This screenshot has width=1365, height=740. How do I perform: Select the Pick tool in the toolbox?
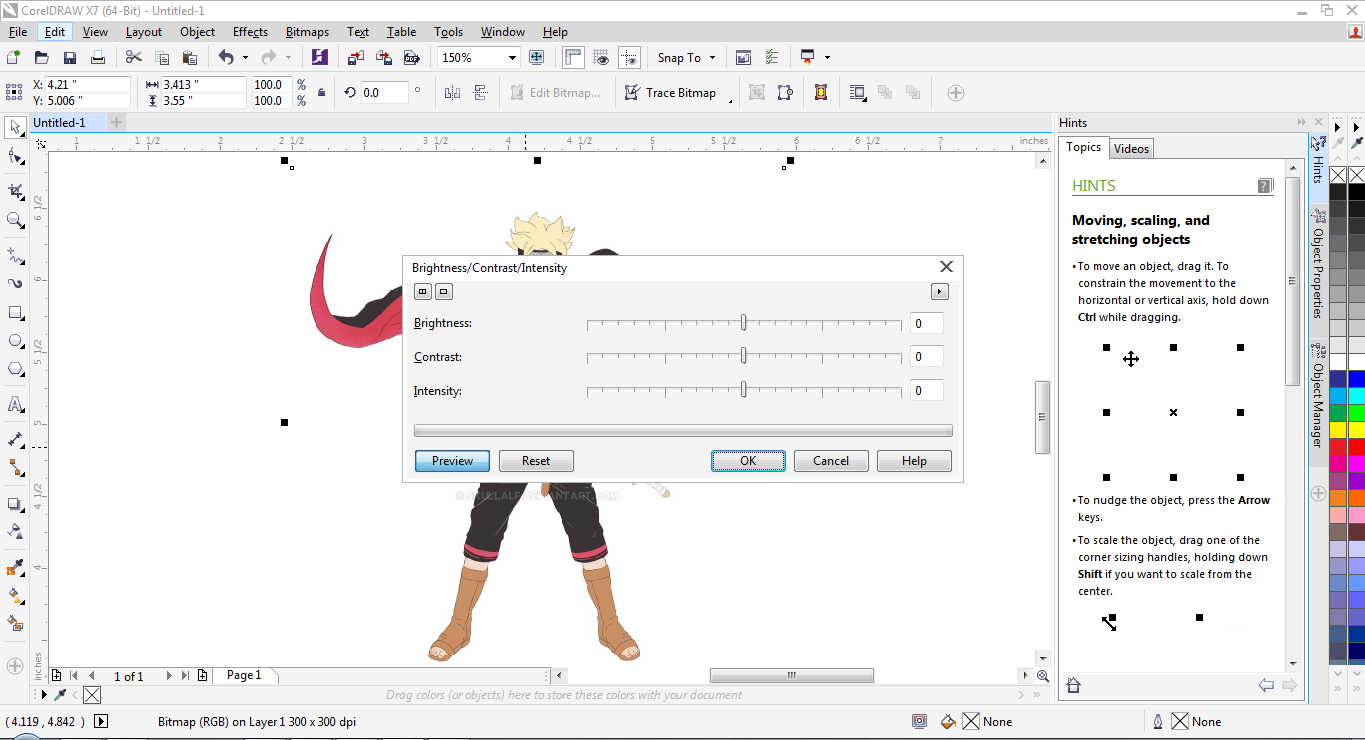[x=15, y=127]
